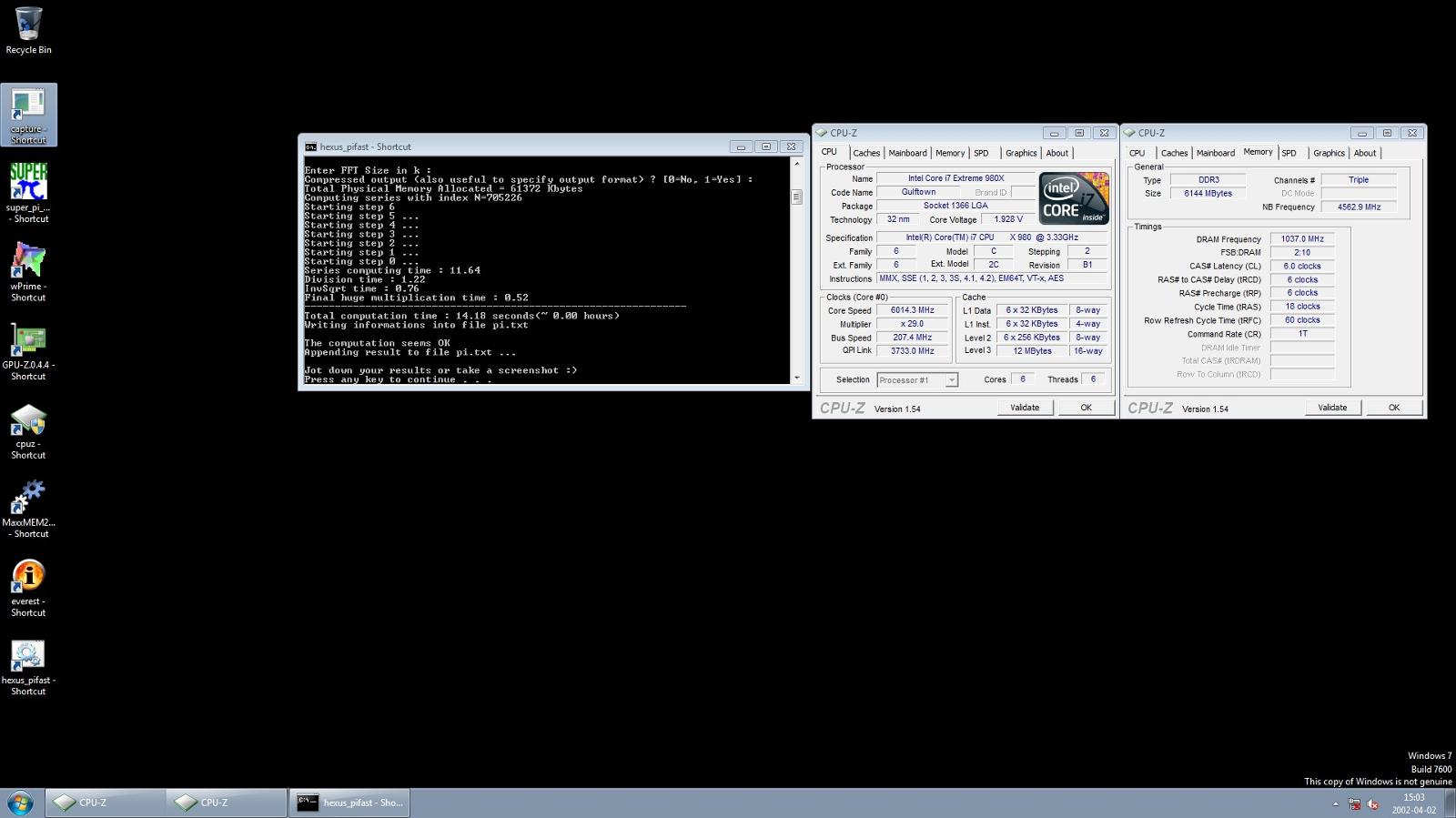Click console window title bar icon
The height and width of the screenshot is (818, 1456).
[310, 146]
